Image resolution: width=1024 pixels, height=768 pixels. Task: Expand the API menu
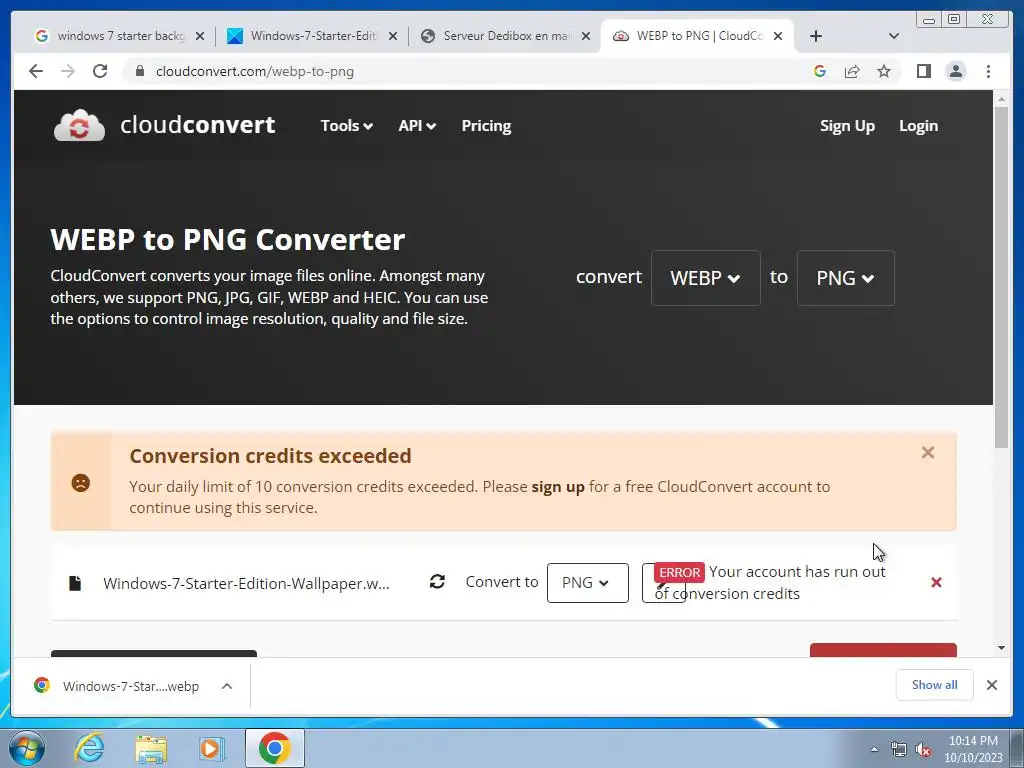click(x=417, y=125)
